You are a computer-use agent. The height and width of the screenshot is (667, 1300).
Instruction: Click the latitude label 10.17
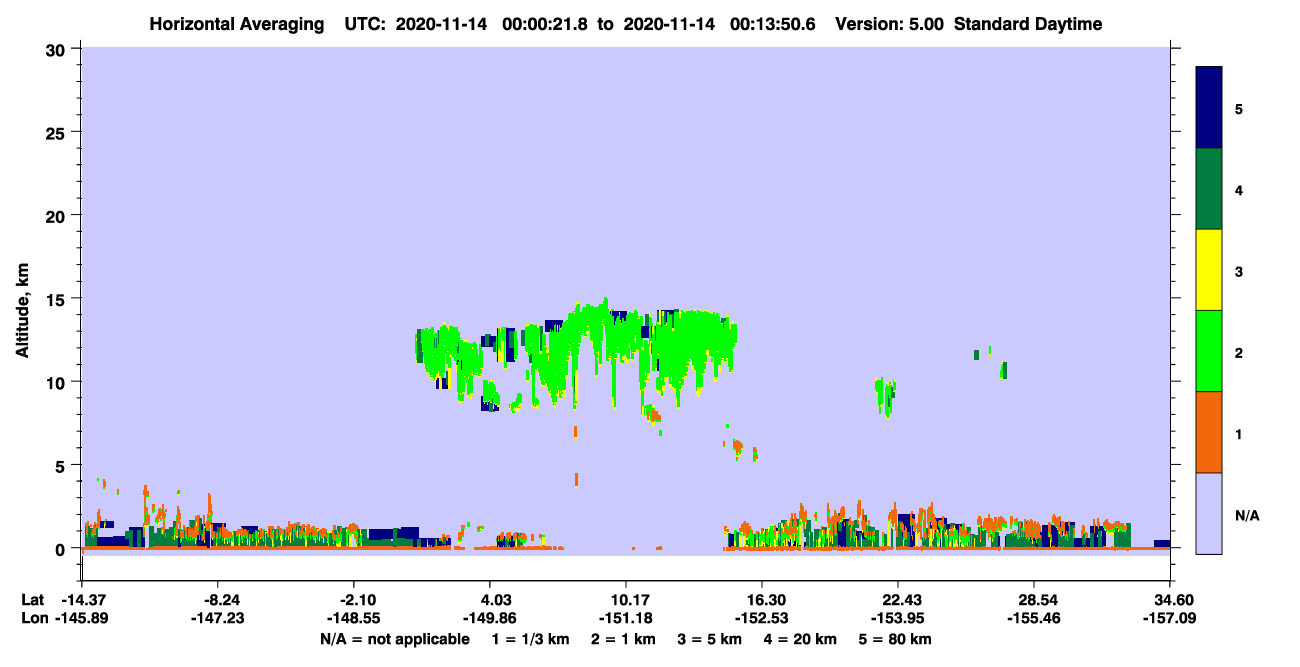pos(625,600)
